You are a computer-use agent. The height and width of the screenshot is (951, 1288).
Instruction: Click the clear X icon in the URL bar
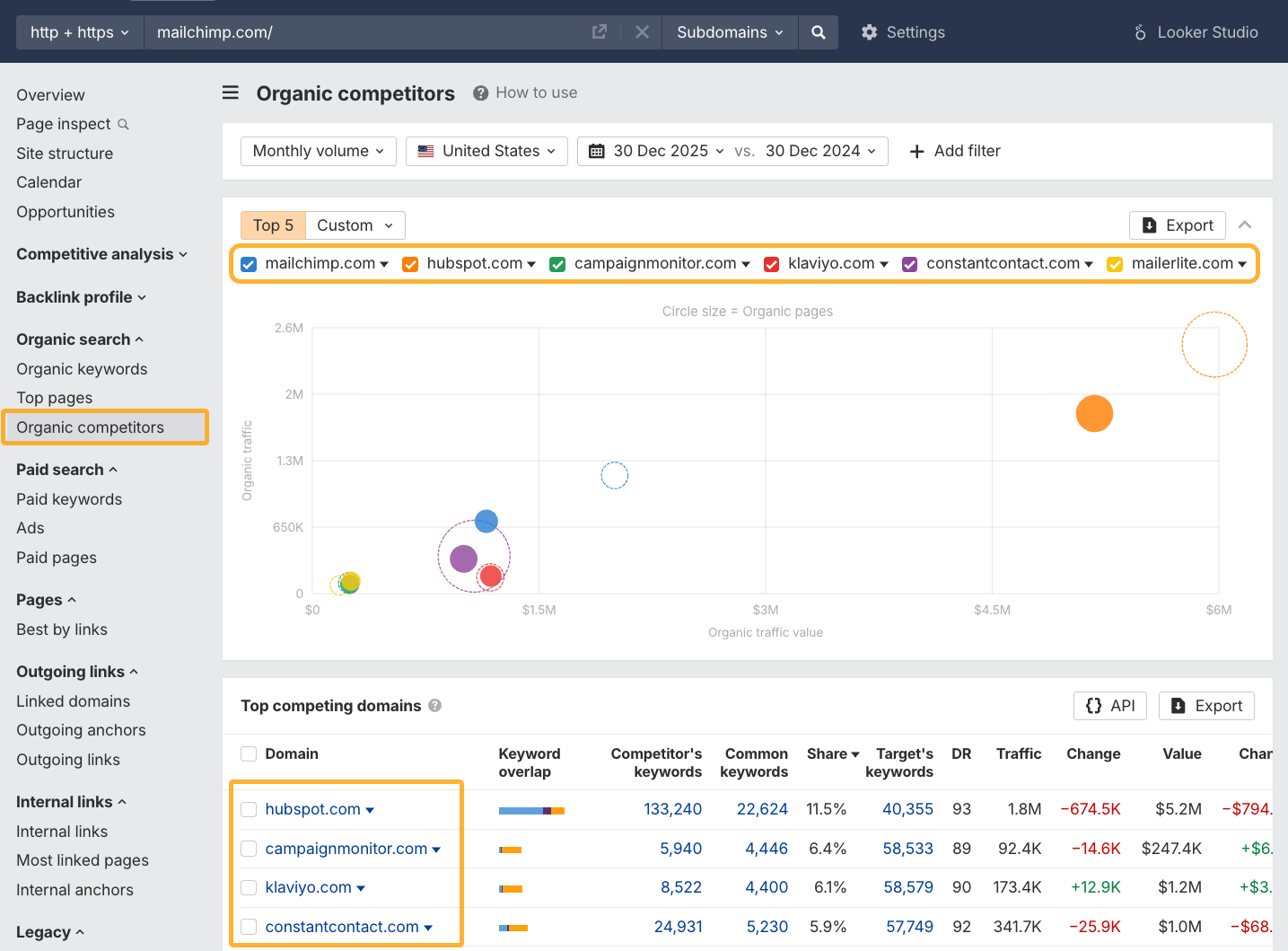(642, 31)
